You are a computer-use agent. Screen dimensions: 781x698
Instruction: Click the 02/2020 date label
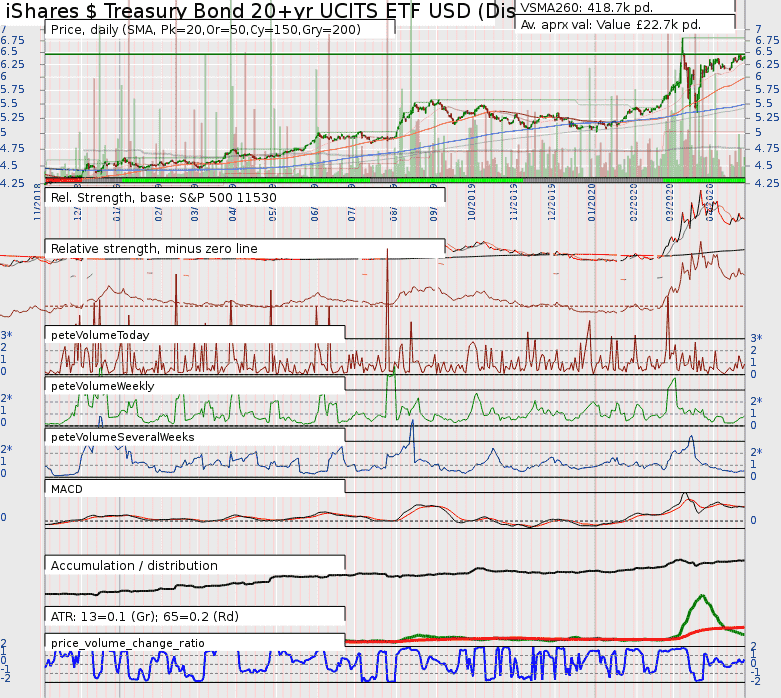(633, 202)
